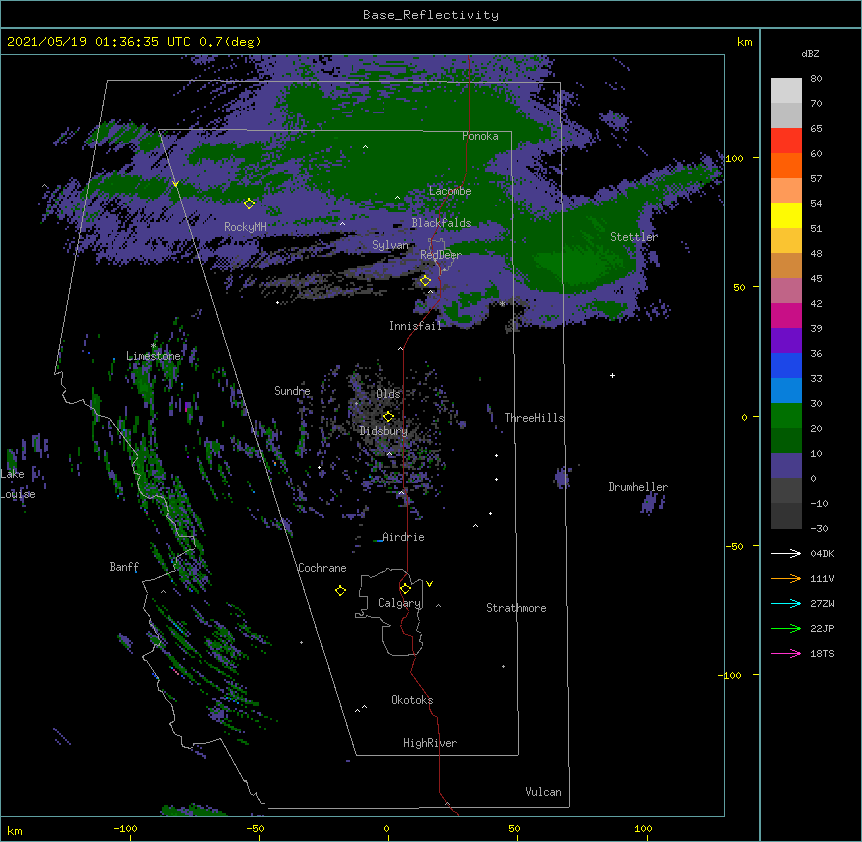Click the Blackfalds label

point(441,223)
